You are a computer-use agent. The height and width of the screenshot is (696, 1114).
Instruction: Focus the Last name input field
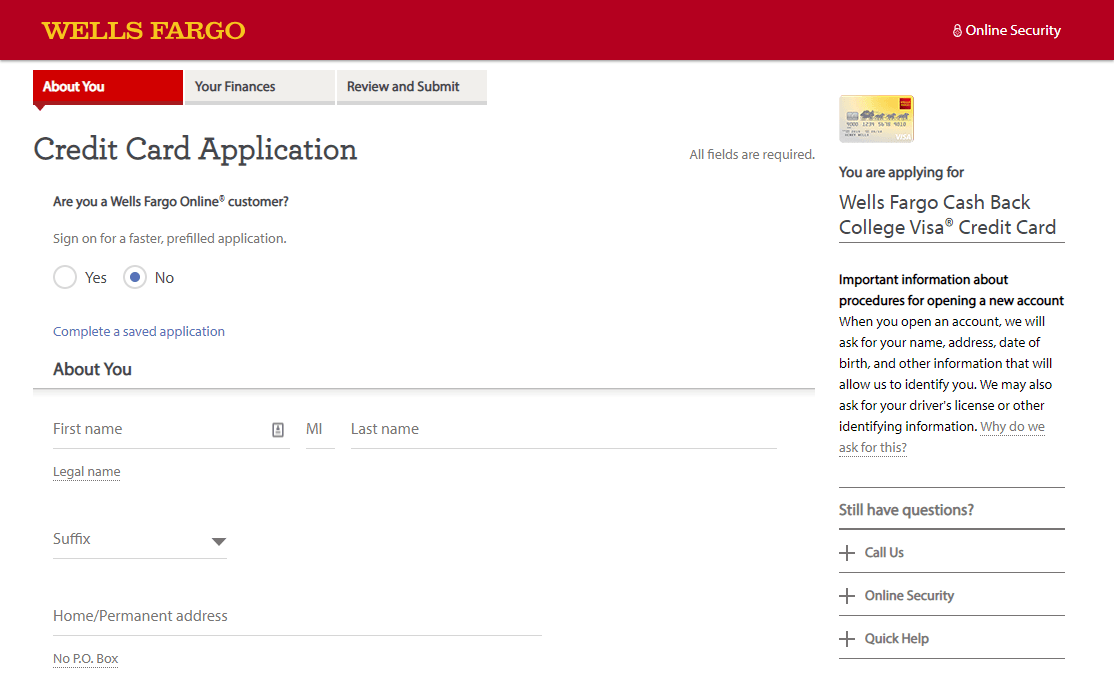click(x=563, y=430)
